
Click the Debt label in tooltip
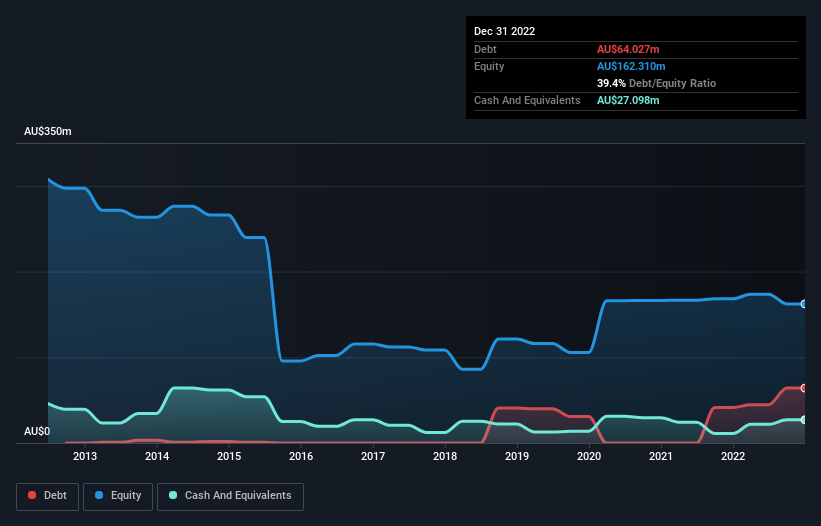pyautogui.click(x=485, y=49)
